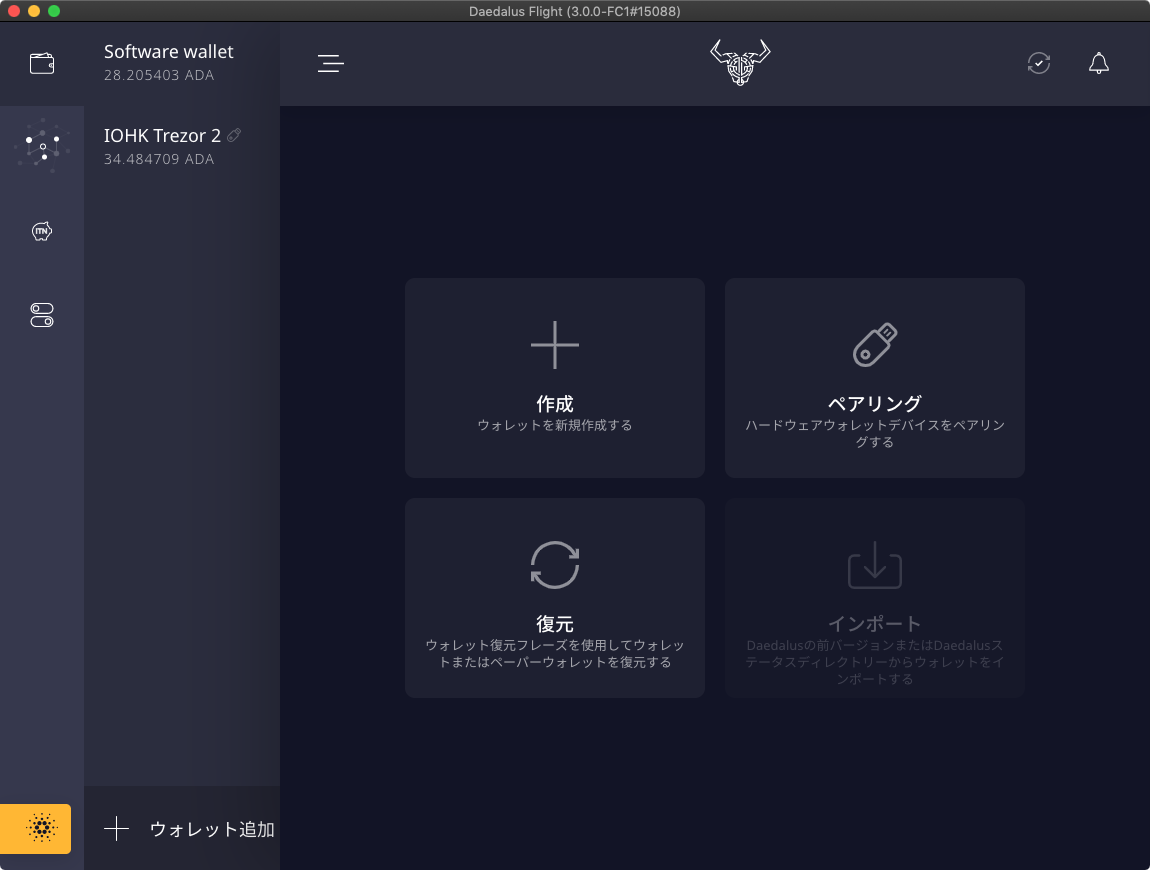Click the hardware wallet icon beside IOHK Trezor 2

pyautogui.click(x=234, y=135)
